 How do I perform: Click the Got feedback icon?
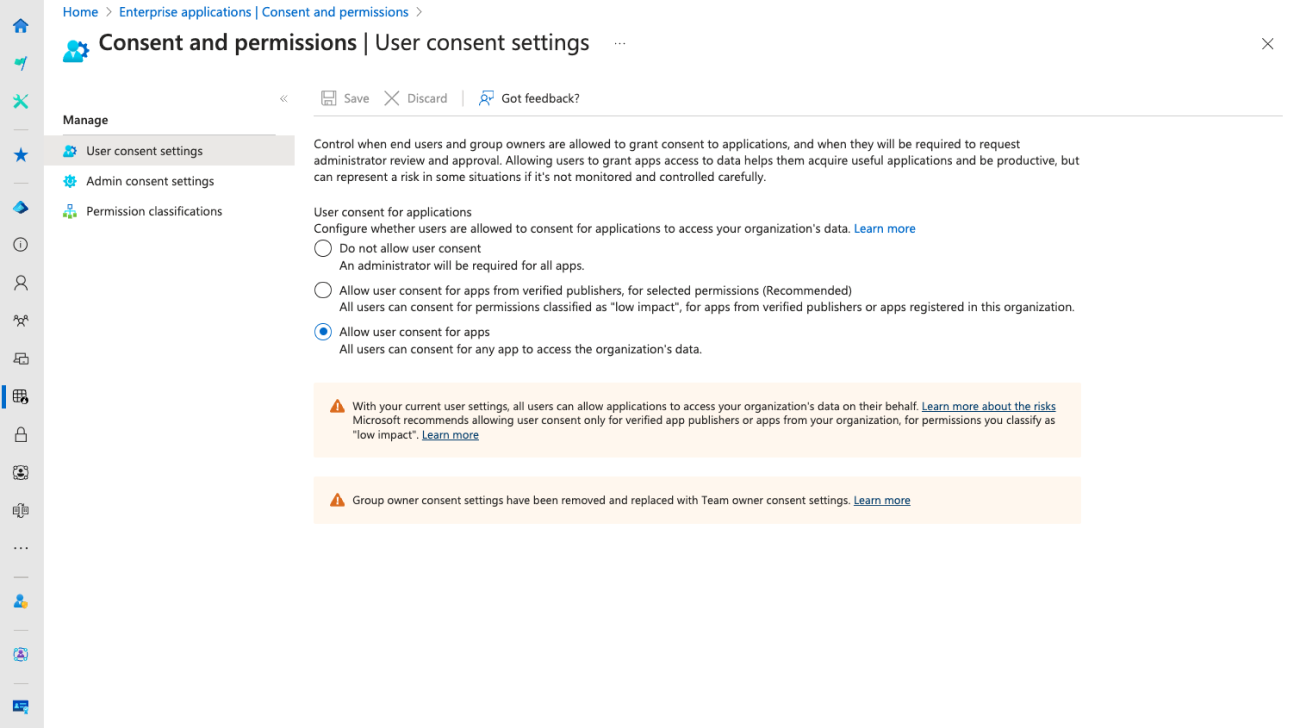coord(486,98)
